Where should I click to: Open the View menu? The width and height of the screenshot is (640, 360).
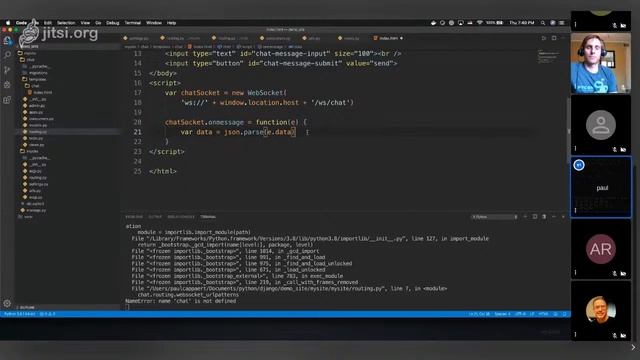pos(85,23)
